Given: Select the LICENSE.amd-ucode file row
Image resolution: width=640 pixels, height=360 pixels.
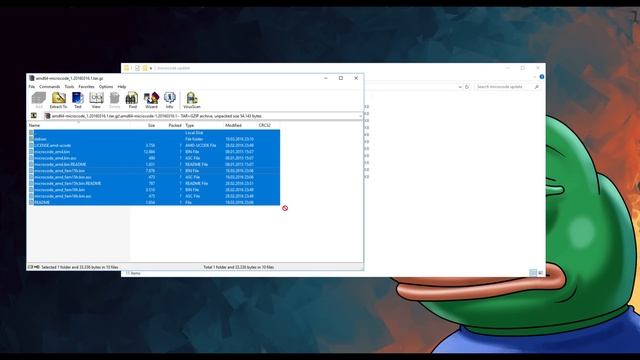Looking at the screenshot, I should point(154,145).
